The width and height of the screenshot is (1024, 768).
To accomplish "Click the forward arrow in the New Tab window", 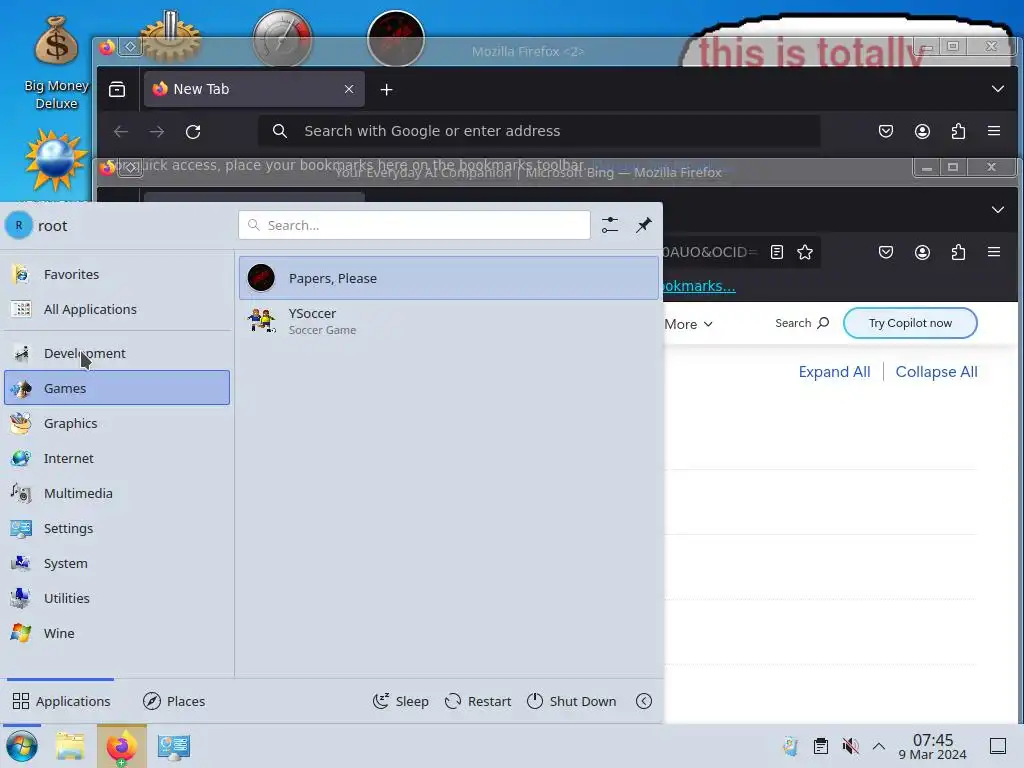I will 157,131.
